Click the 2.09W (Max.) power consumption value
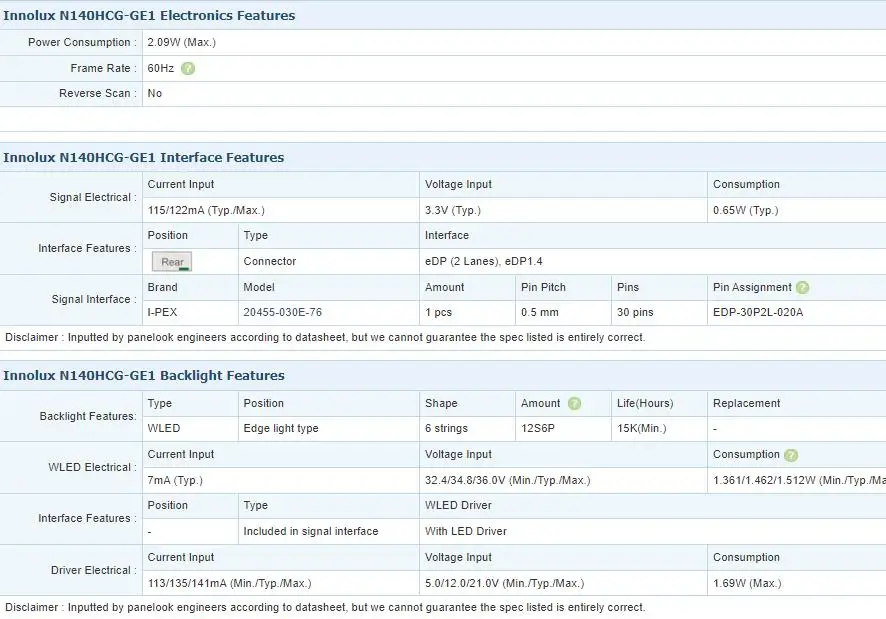The height and width of the screenshot is (619, 886). coord(181,42)
